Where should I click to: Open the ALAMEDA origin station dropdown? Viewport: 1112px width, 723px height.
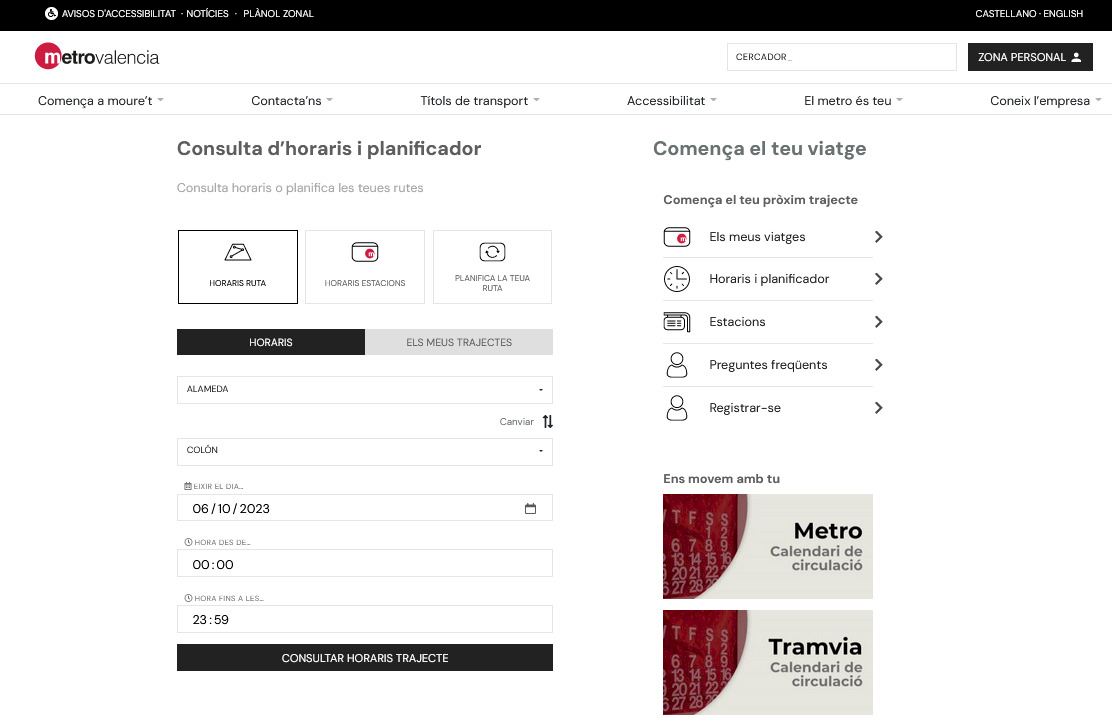(x=364, y=390)
